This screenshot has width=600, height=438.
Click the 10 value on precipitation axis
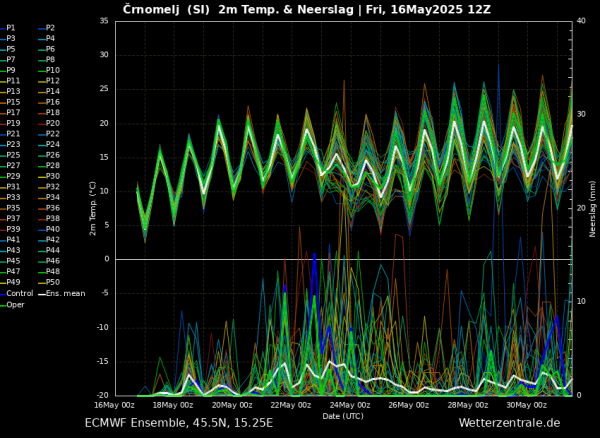click(581, 301)
